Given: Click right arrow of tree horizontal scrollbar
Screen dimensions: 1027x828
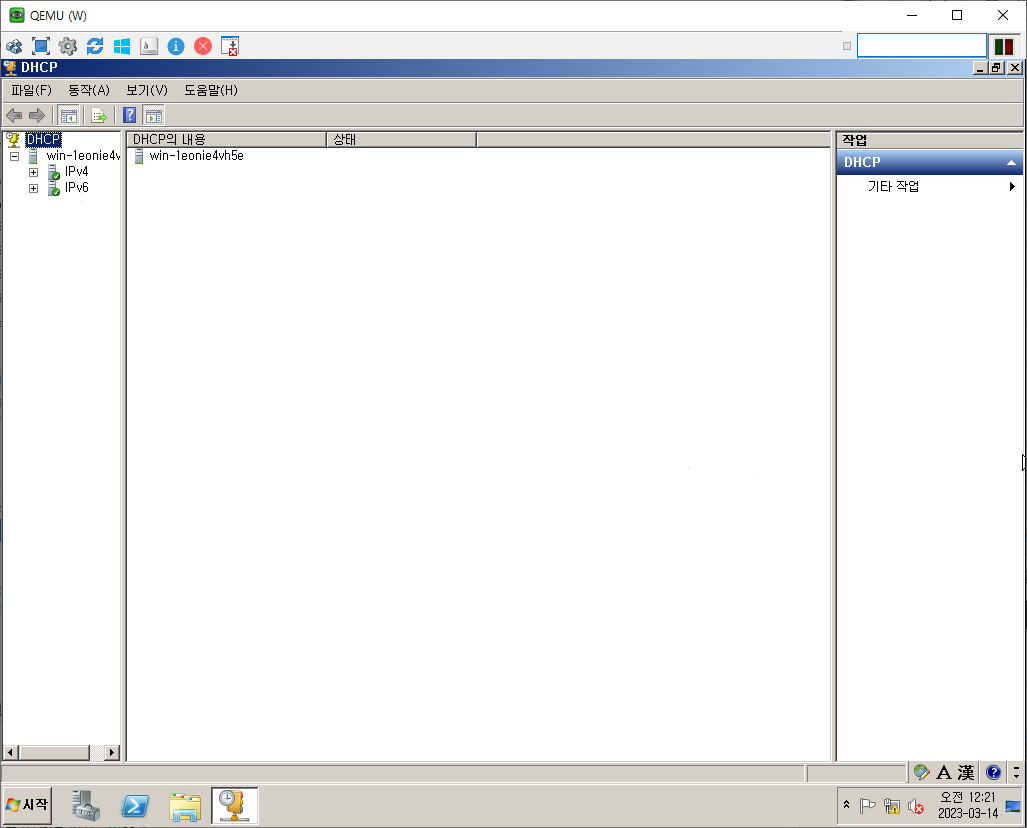Looking at the screenshot, I should pos(112,752).
